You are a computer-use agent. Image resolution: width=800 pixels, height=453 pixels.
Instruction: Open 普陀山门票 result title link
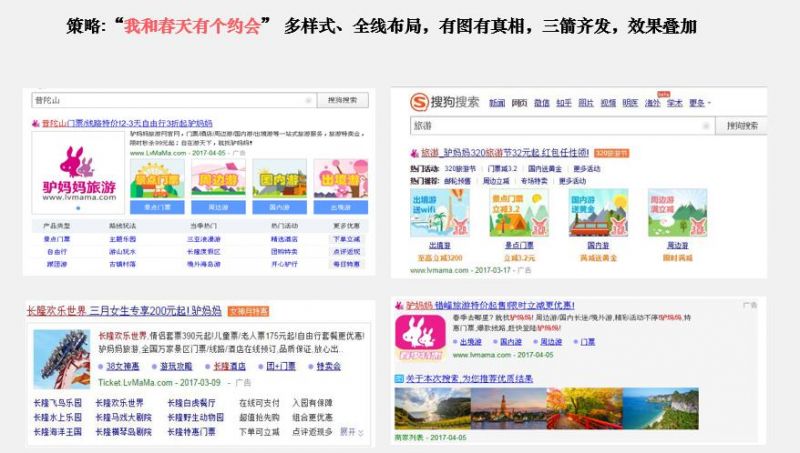(x=127, y=123)
